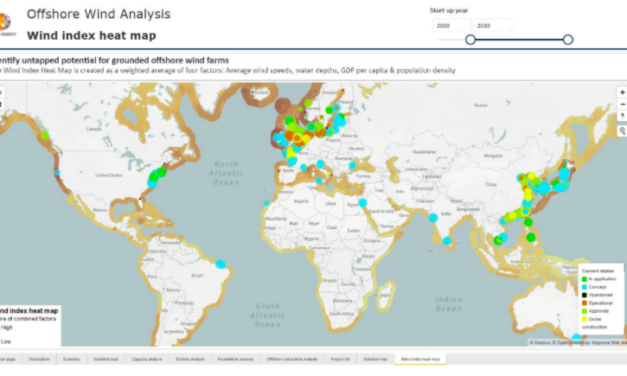Open the Project list tab
627x376 pixels.
pos(340,359)
